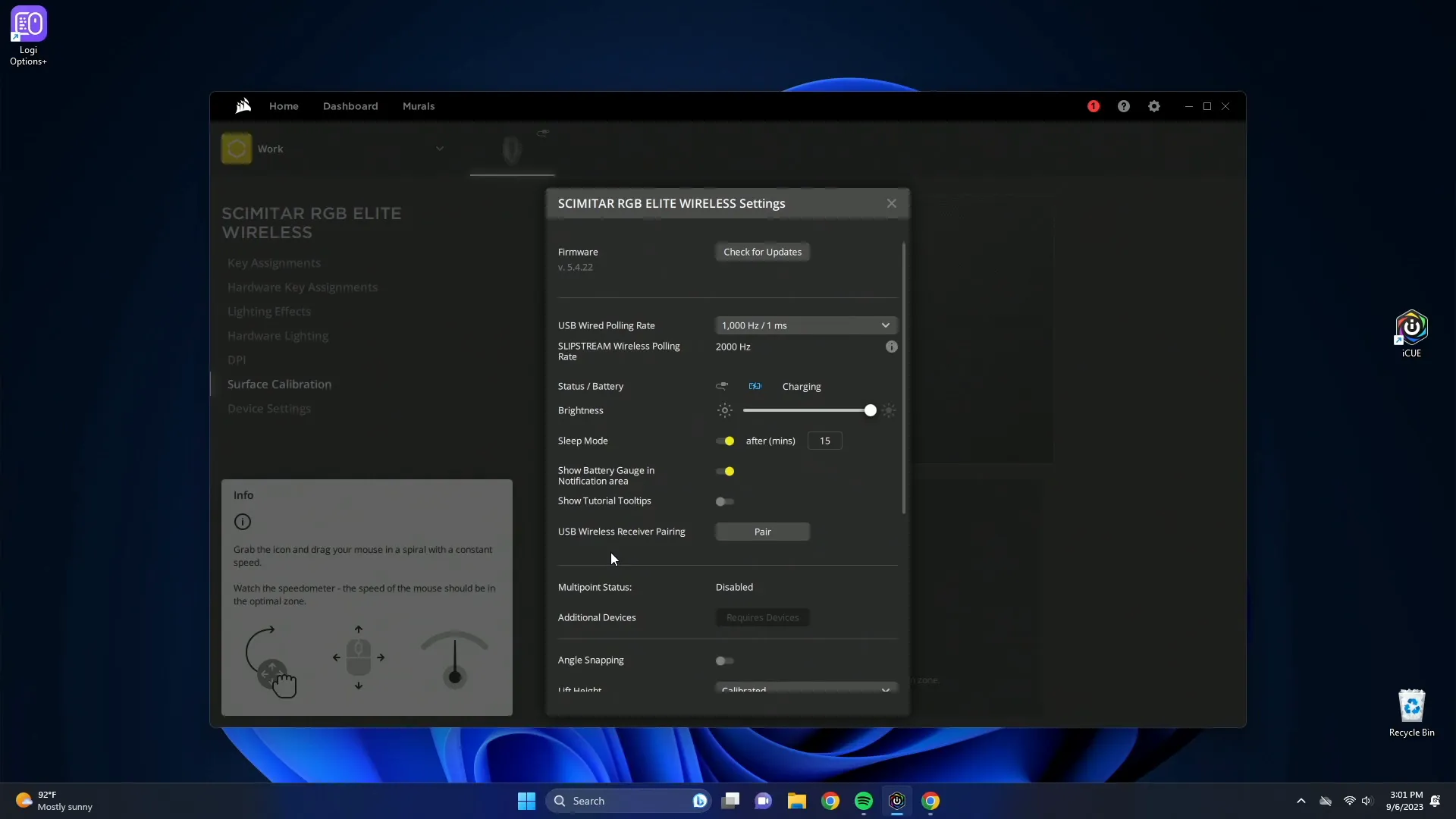The width and height of the screenshot is (1456, 819).
Task: Click the Pair receiver button
Action: coord(762,532)
